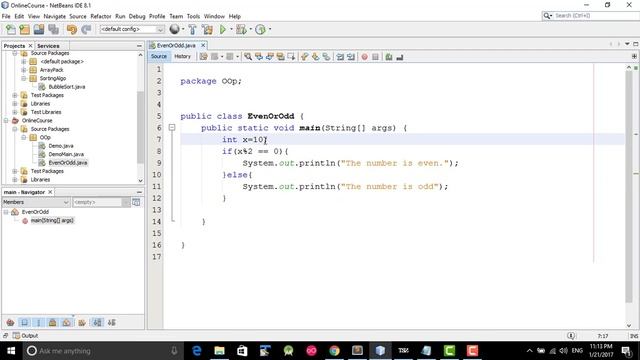This screenshot has height=360, width=640.
Task: Click the New Project toolbar icon
Action: click(24, 29)
